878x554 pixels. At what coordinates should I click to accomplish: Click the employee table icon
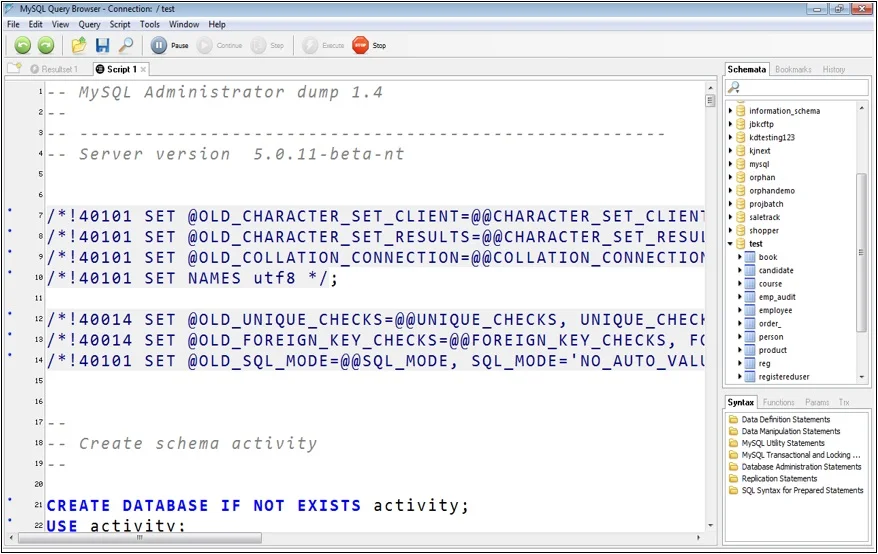click(x=750, y=310)
